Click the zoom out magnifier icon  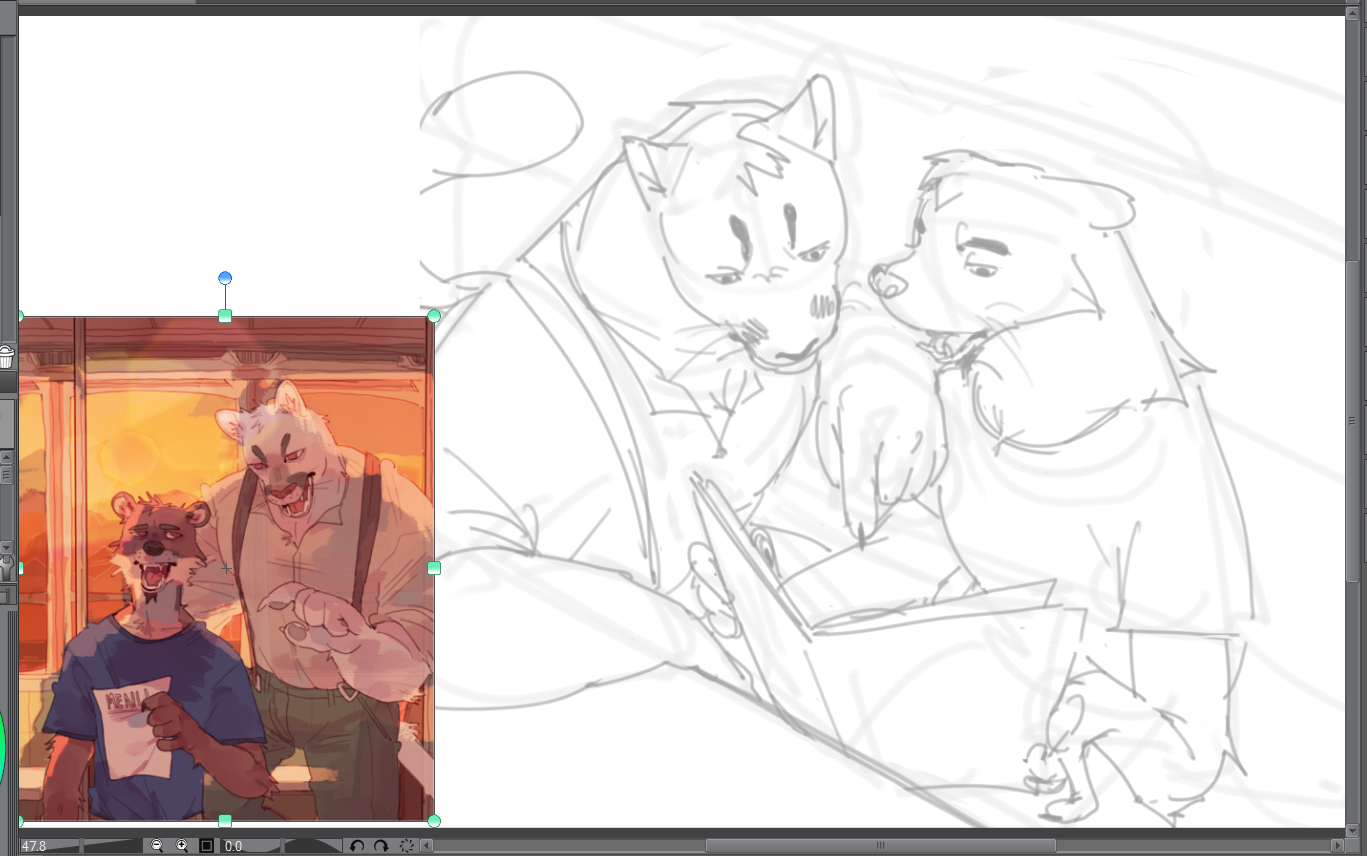[157, 846]
